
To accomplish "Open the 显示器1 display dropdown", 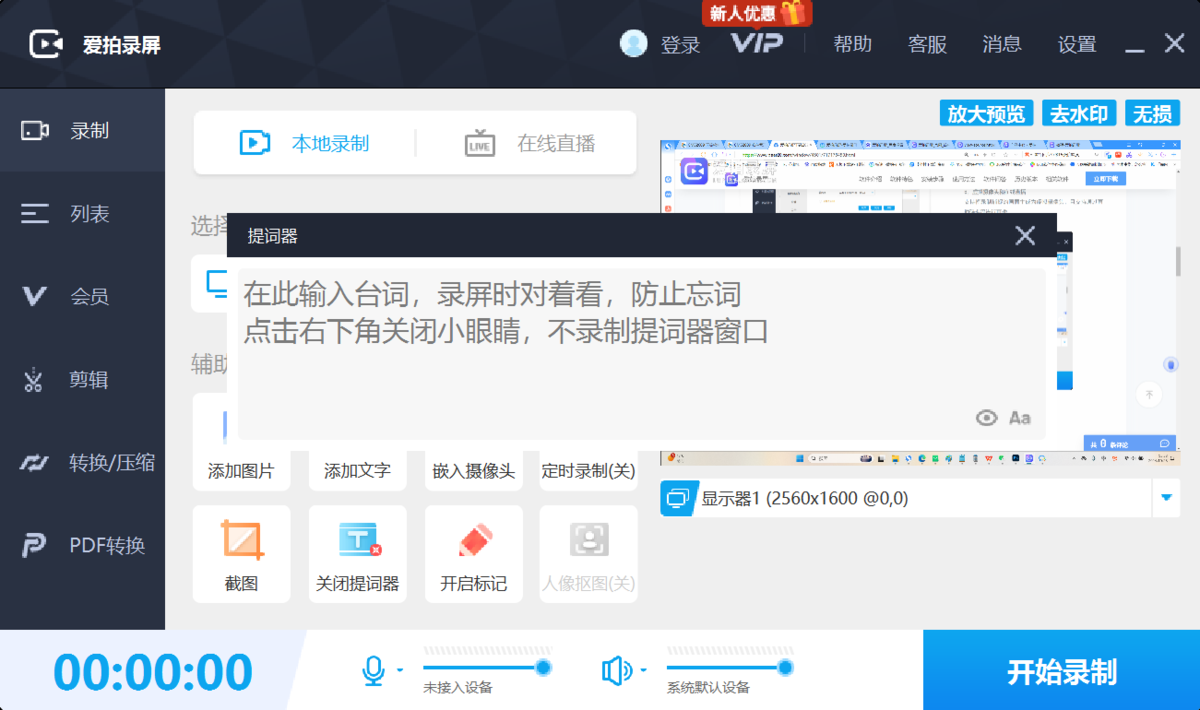I will [x=920, y=498].
